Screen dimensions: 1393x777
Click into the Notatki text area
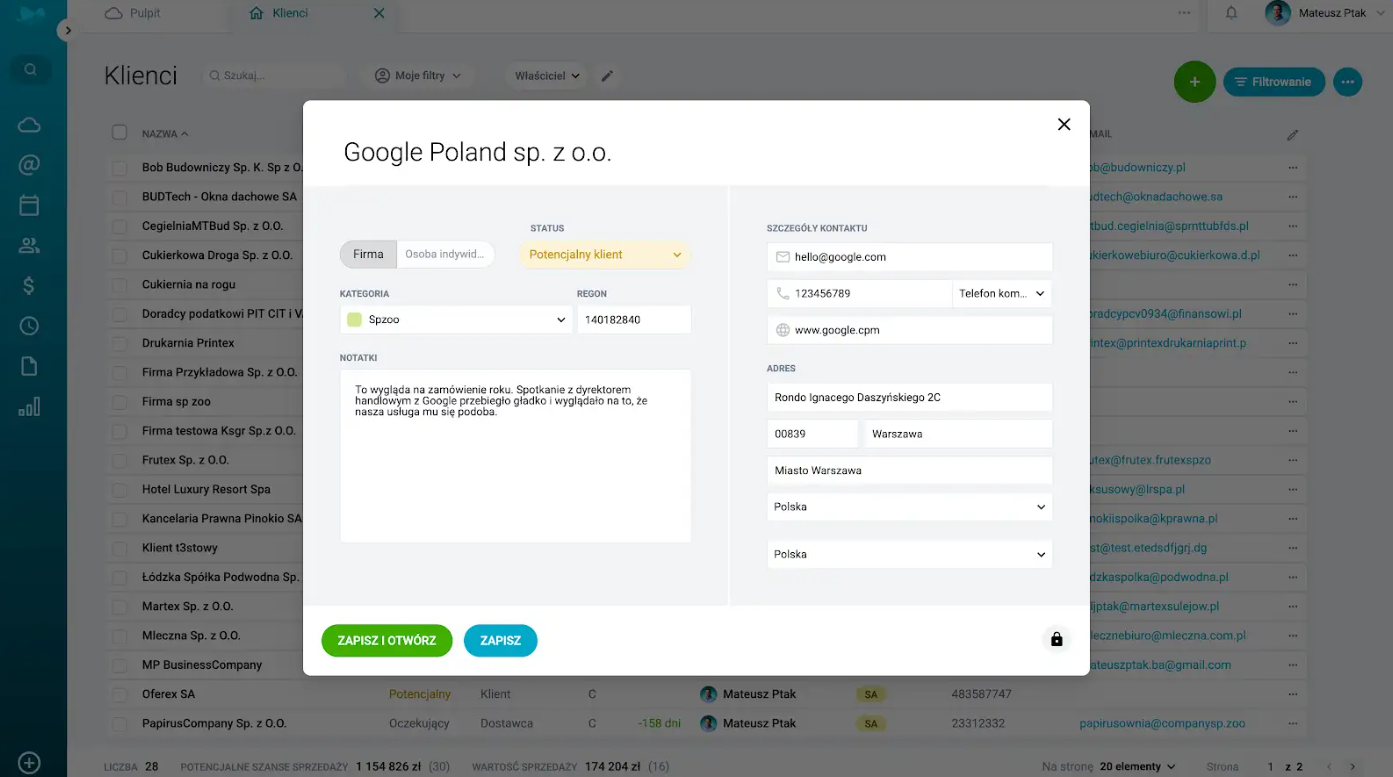point(515,456)
